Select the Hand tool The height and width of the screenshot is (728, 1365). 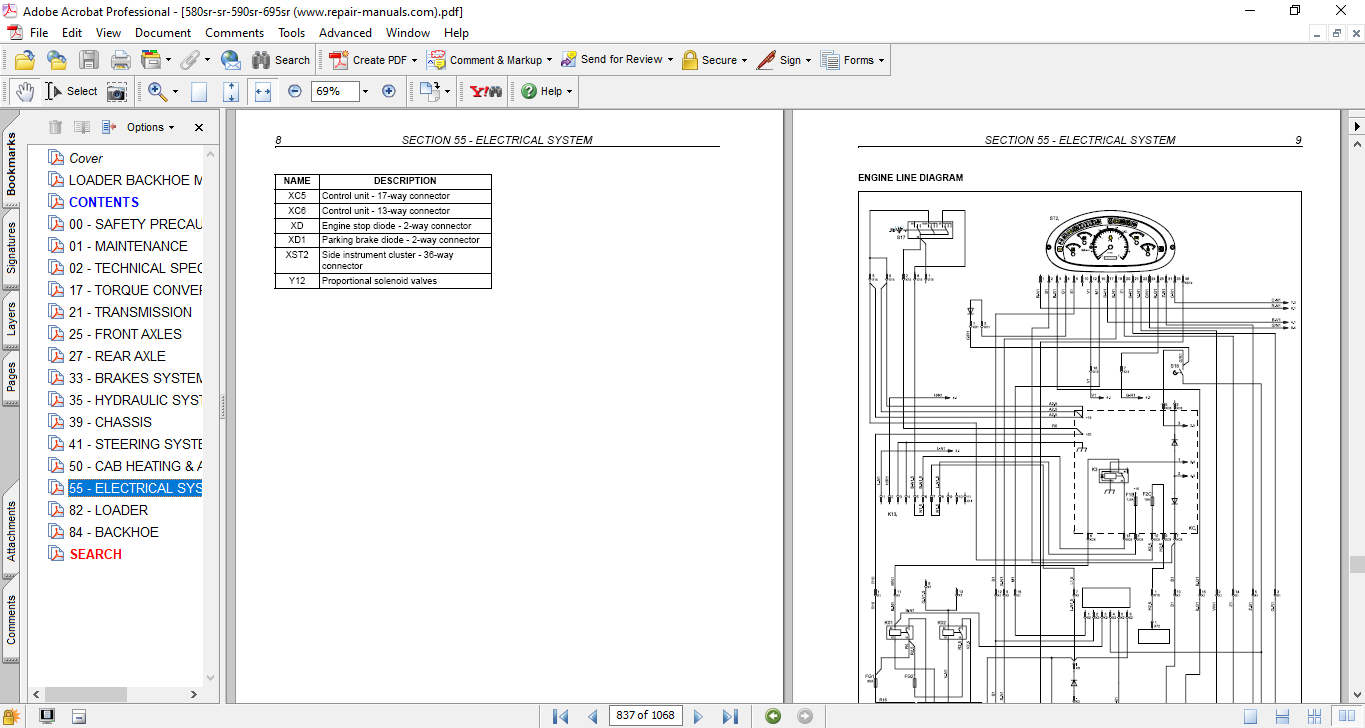tap(24, 91)
